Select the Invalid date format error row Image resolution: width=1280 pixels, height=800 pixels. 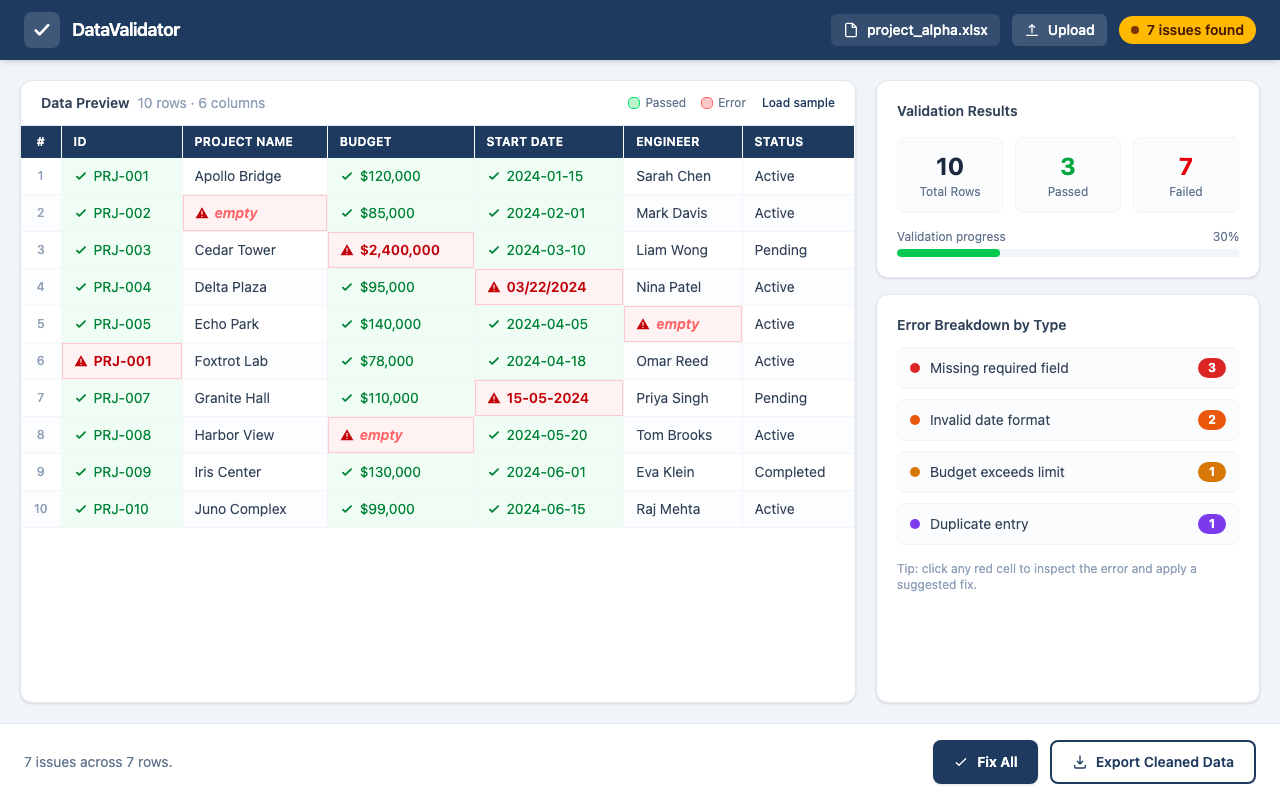[x=1068, y=420]
